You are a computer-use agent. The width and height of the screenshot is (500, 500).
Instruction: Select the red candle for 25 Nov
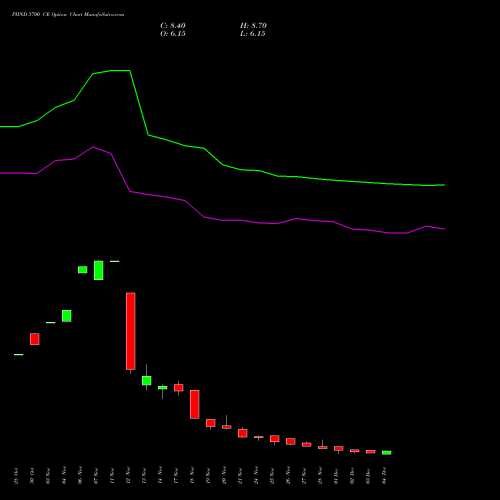275,439
